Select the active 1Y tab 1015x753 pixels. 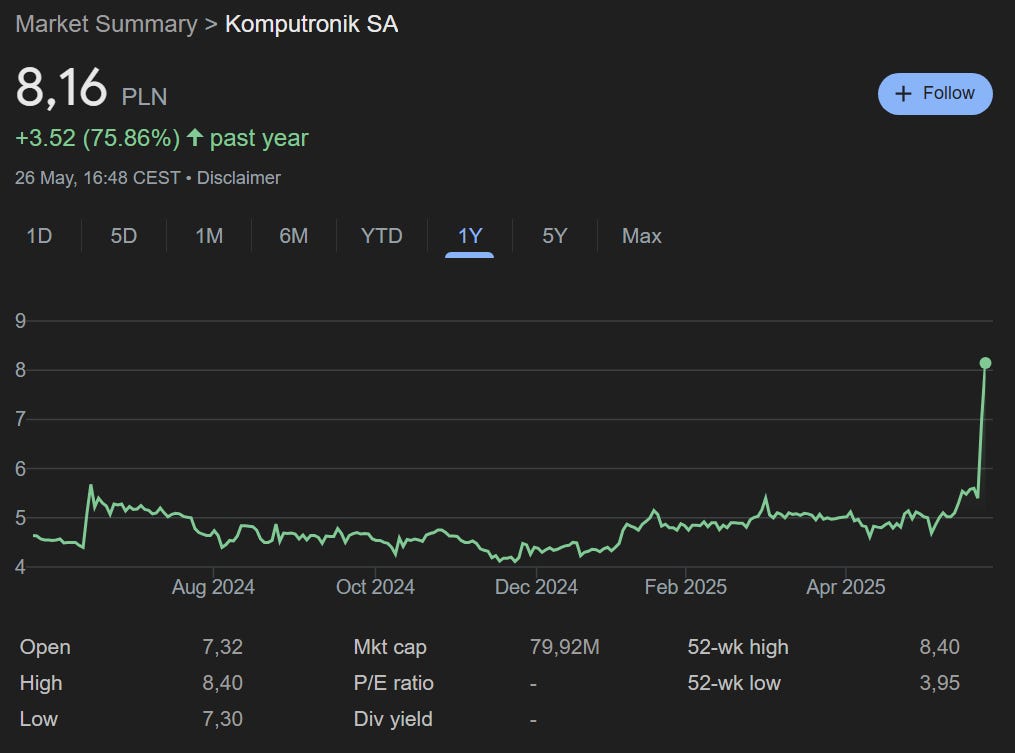[470, 236]
